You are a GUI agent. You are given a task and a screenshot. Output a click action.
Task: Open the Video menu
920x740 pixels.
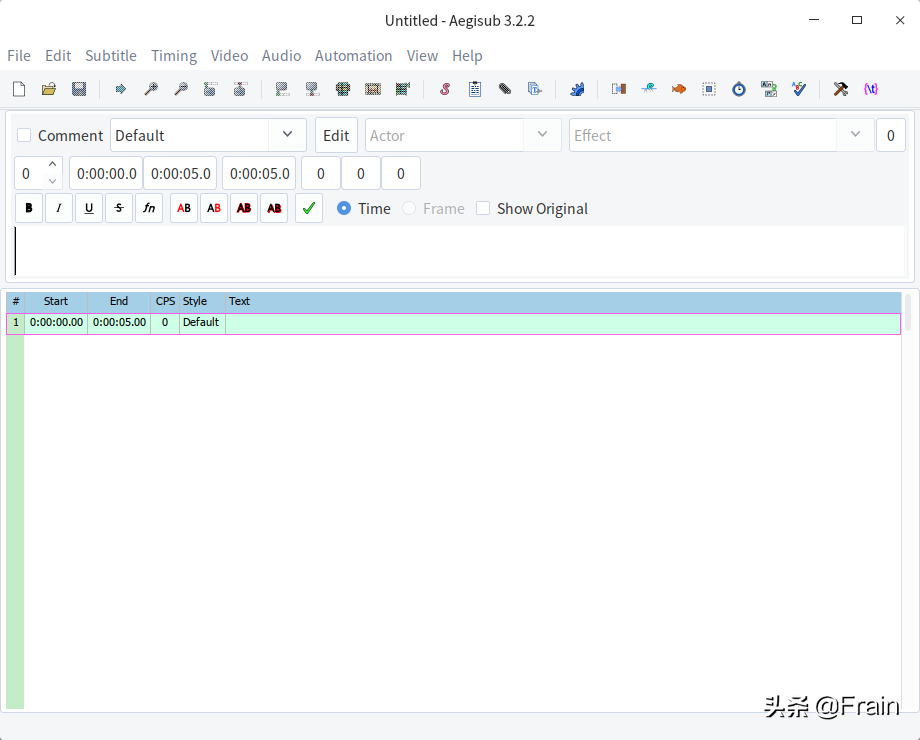coord(229,56)
